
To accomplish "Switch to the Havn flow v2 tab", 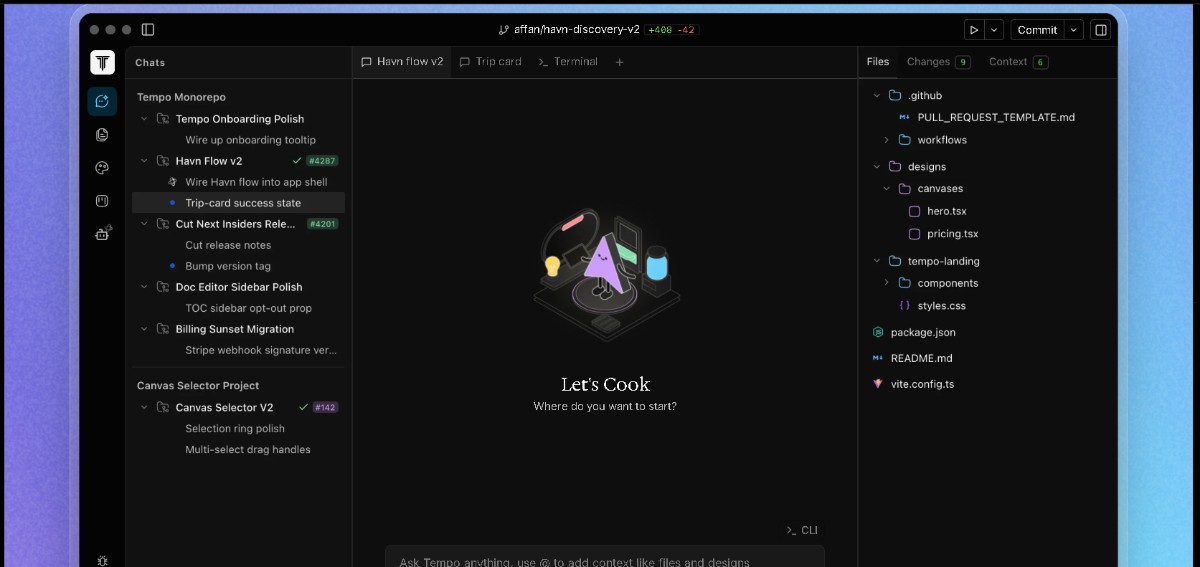I will tap(402, 62).
